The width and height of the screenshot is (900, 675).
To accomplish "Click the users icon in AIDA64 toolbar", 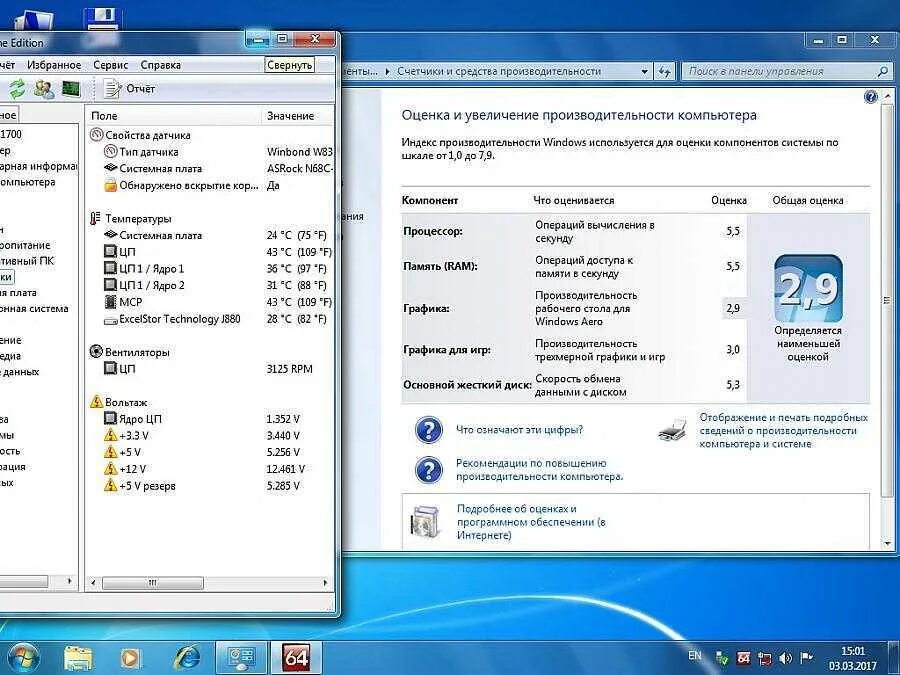I will click(x=44, y=88).
